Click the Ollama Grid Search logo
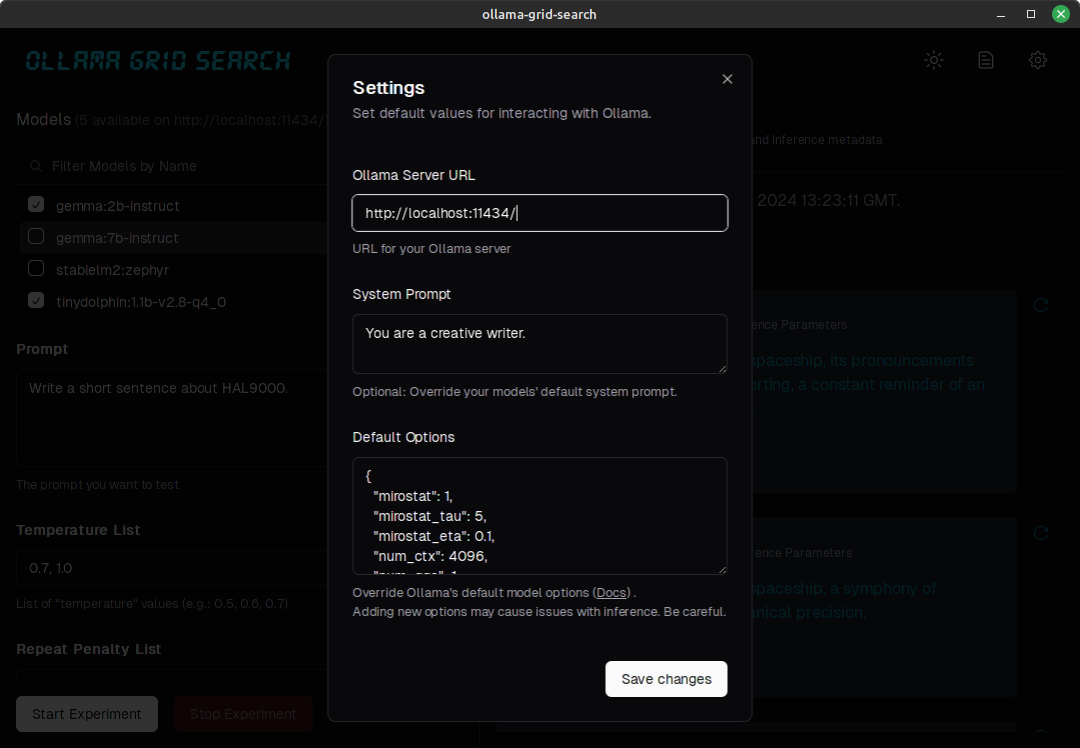The height and width of the screenshot is (748, 1080). 158,61
